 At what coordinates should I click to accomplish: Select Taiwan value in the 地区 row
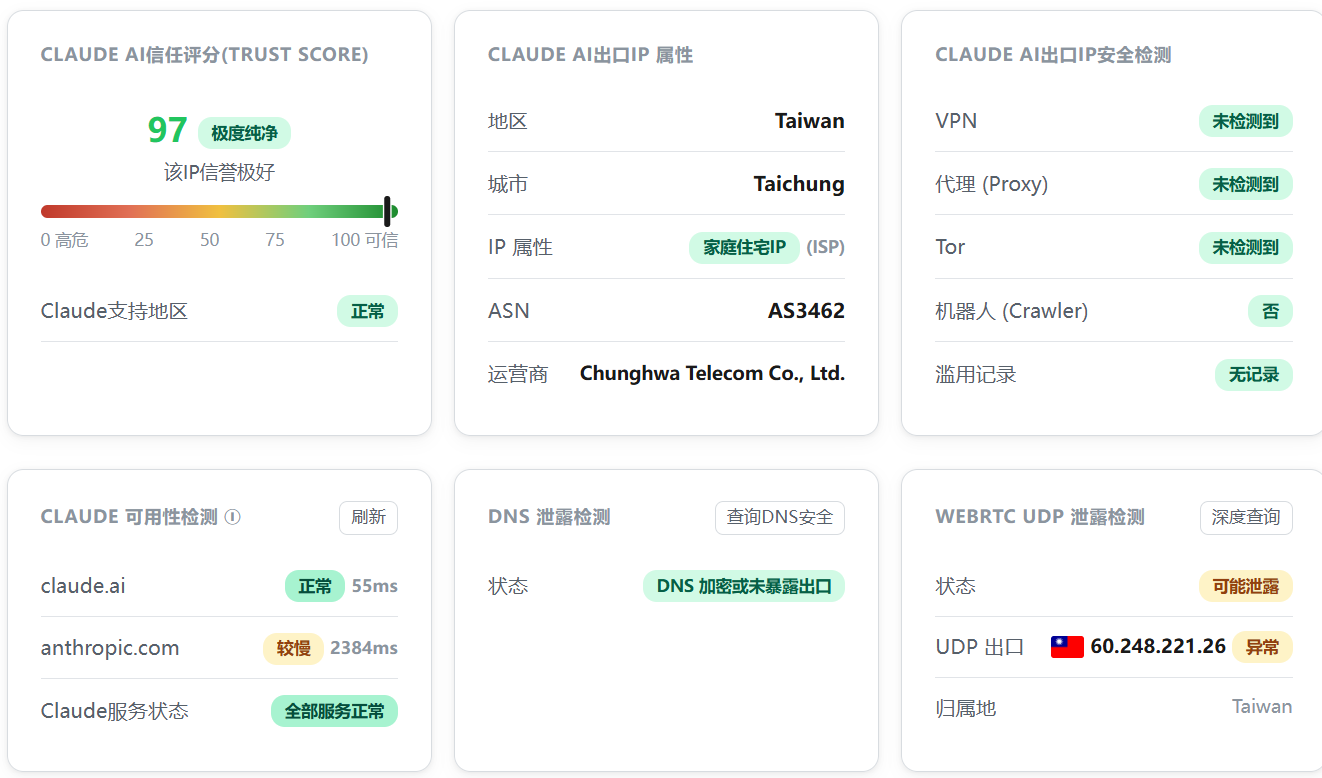point(810,121)
